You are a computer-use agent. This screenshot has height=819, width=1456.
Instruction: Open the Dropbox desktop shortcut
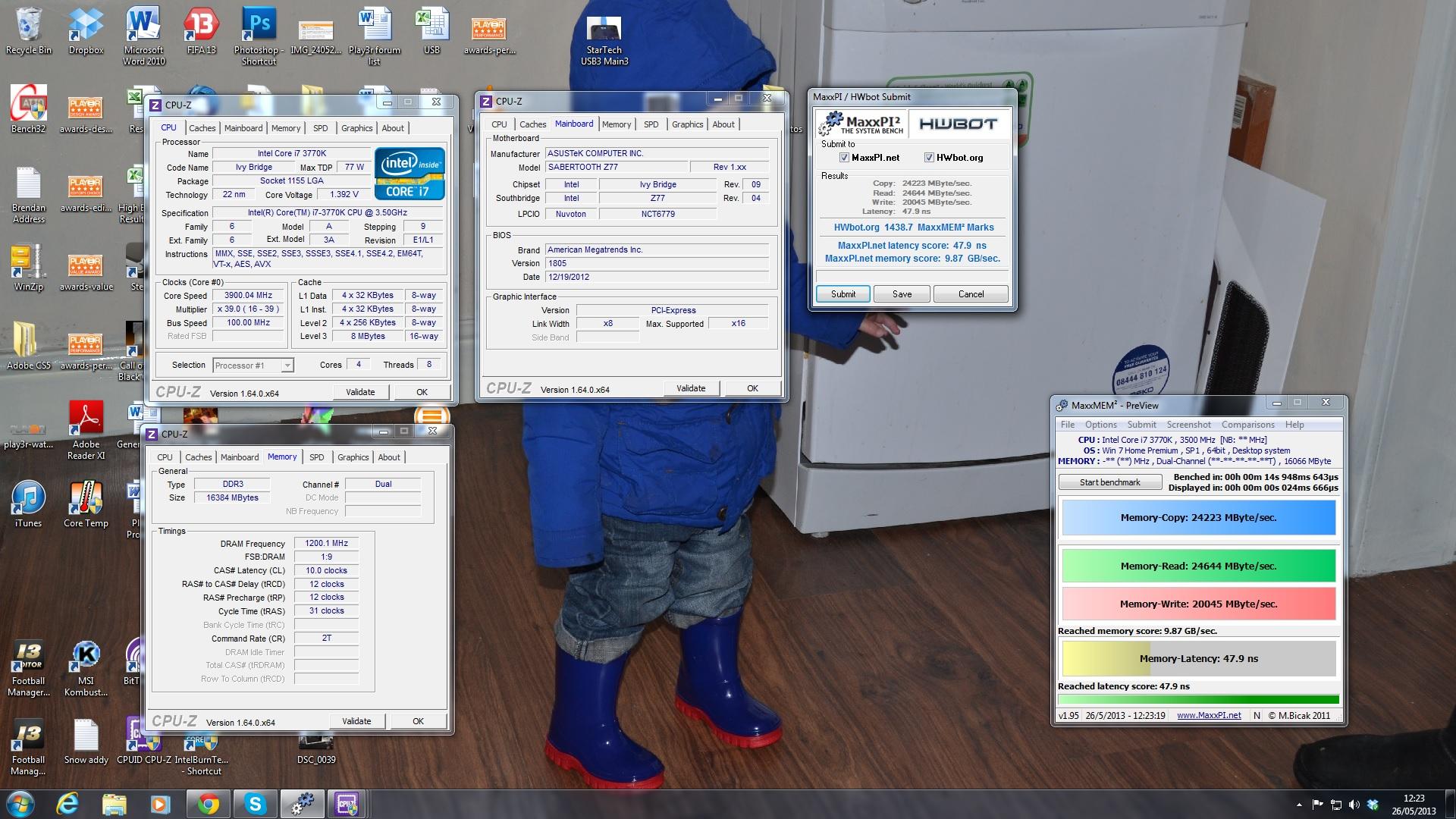86,30
